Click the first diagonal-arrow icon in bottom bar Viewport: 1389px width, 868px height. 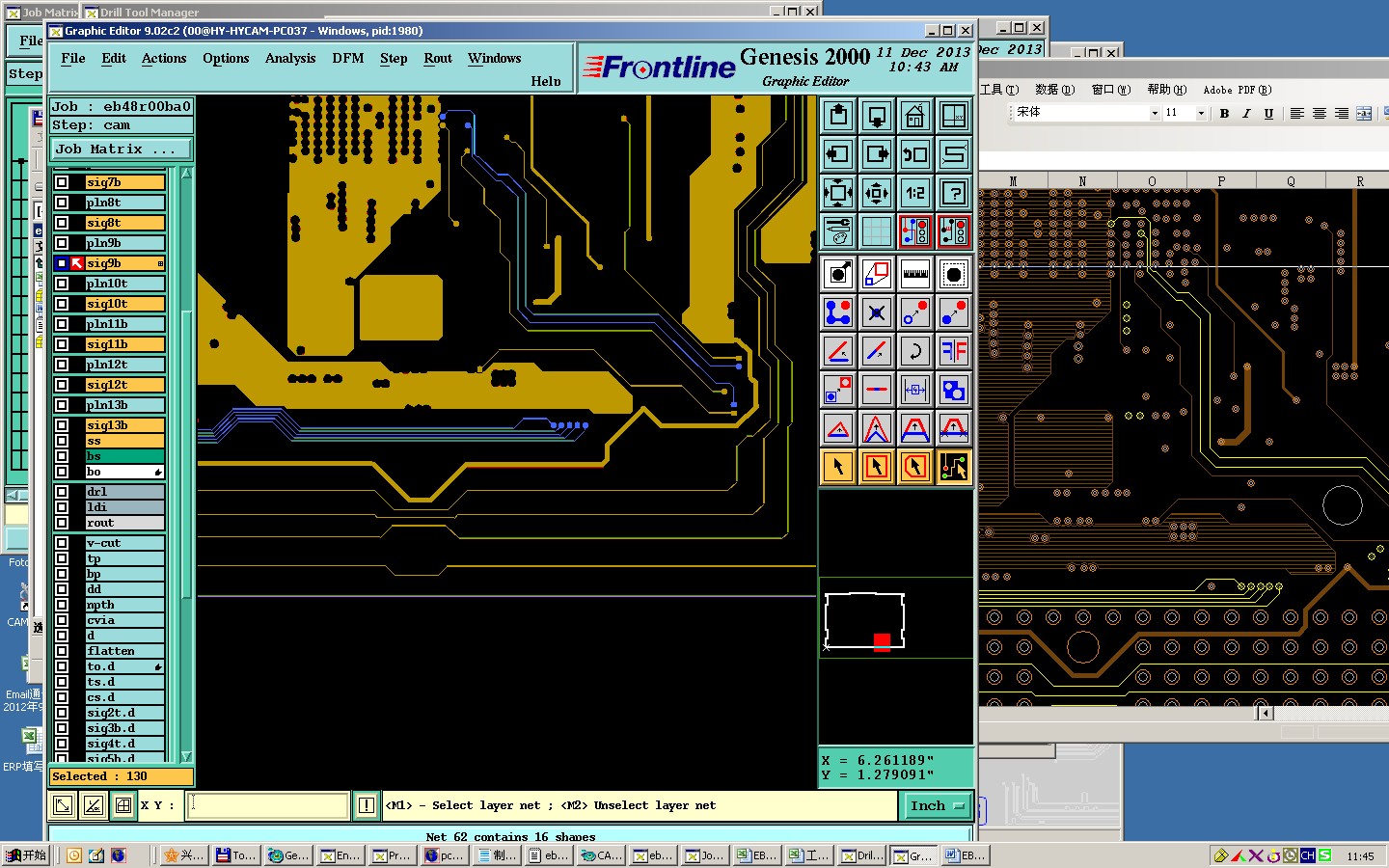(63, 805)
